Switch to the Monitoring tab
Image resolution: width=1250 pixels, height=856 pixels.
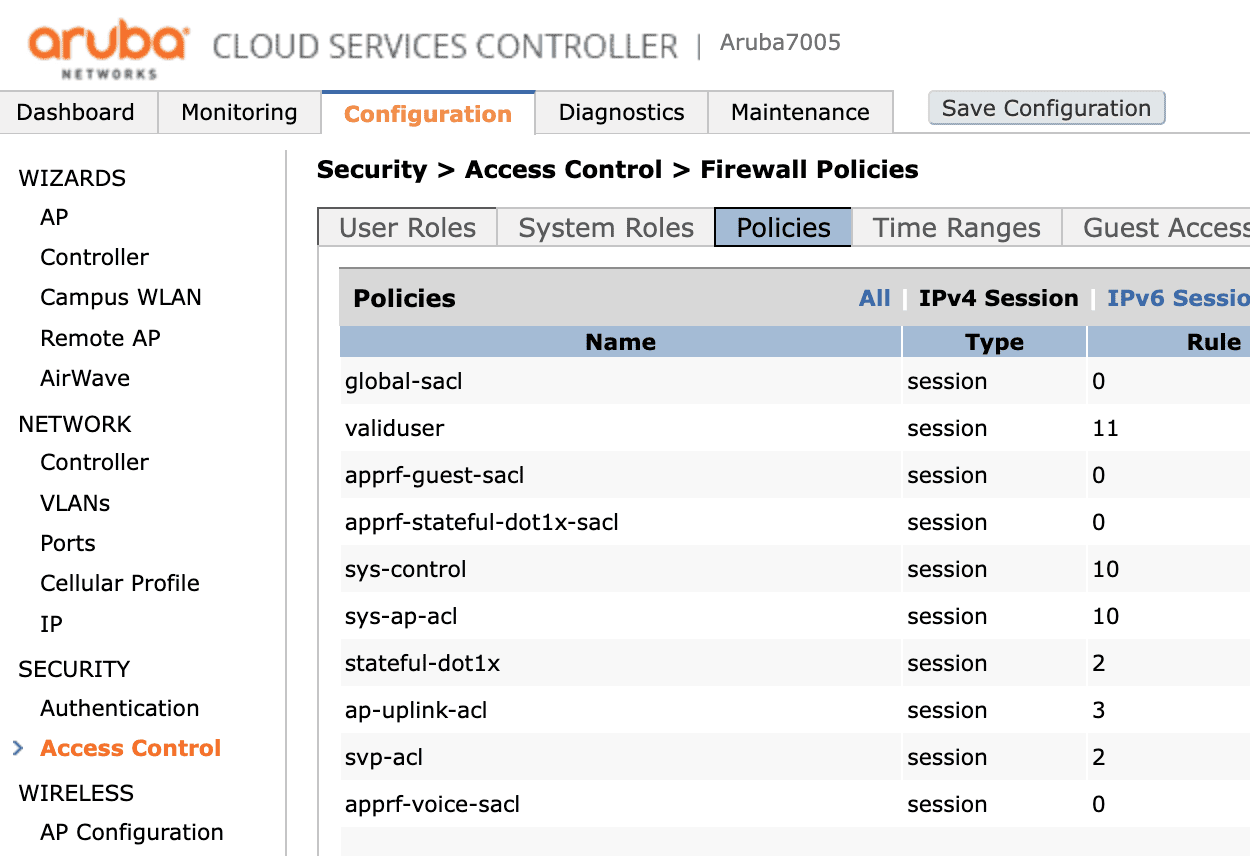coord(240,112)
